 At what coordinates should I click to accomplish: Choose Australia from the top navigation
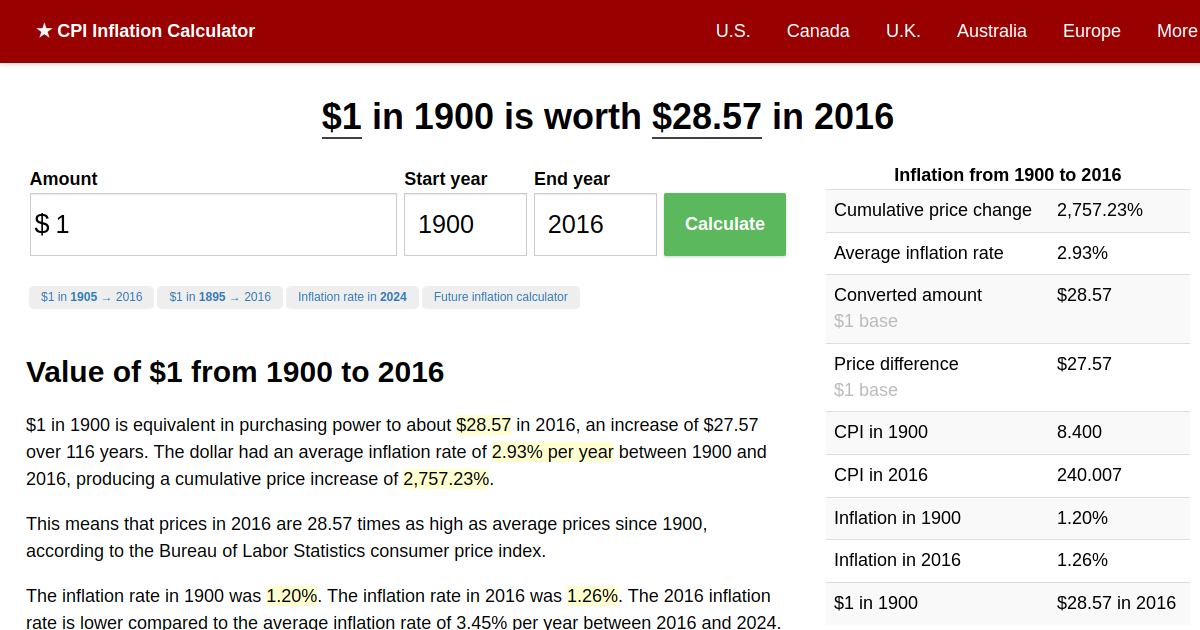991,31
